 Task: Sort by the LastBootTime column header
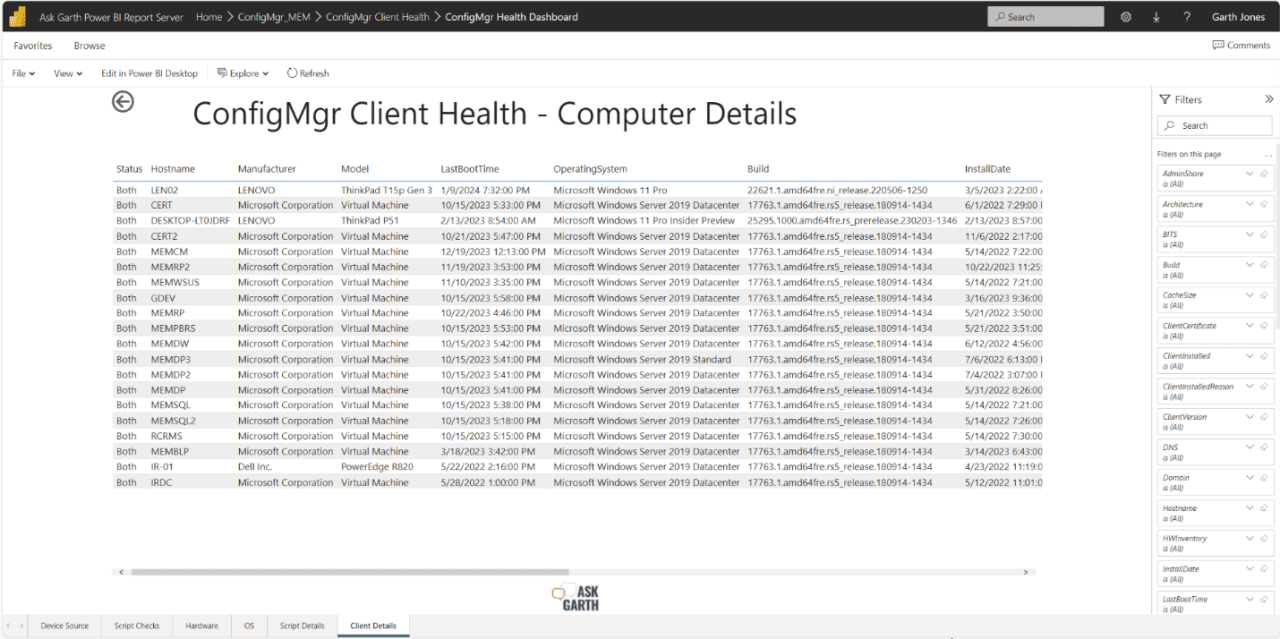click(470, 169)
